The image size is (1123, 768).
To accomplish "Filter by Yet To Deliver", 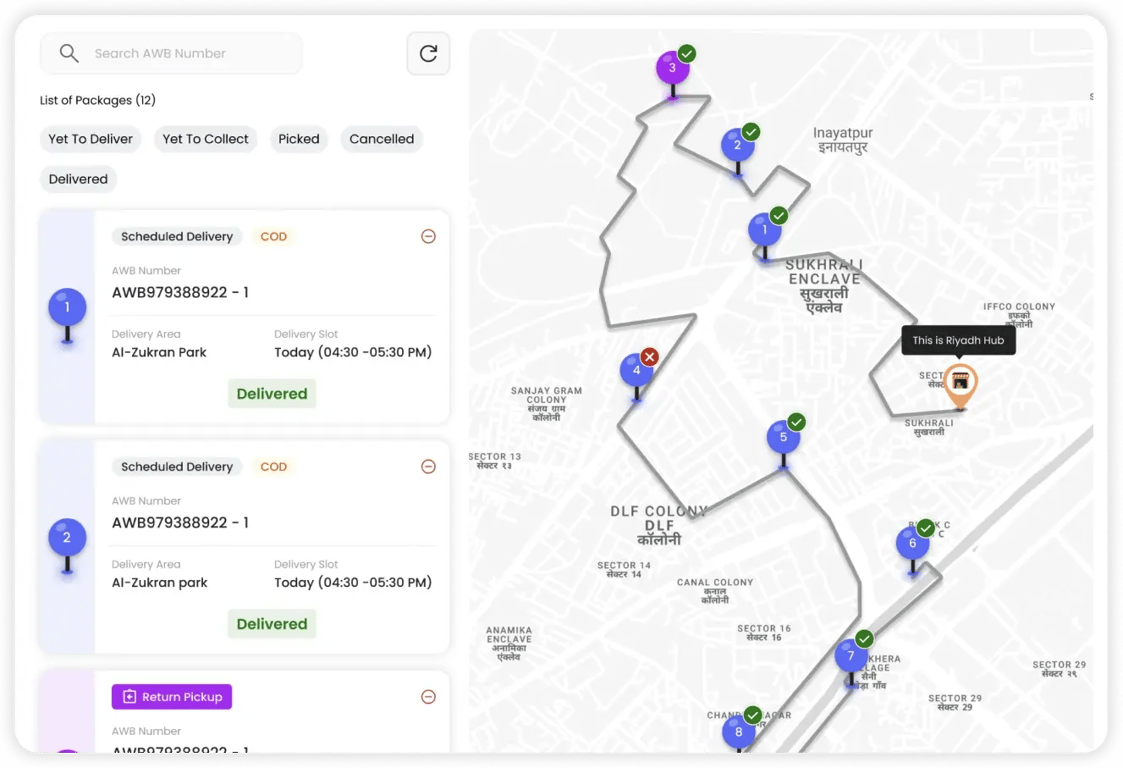I will pyautogui.click(x=90, y=139).
